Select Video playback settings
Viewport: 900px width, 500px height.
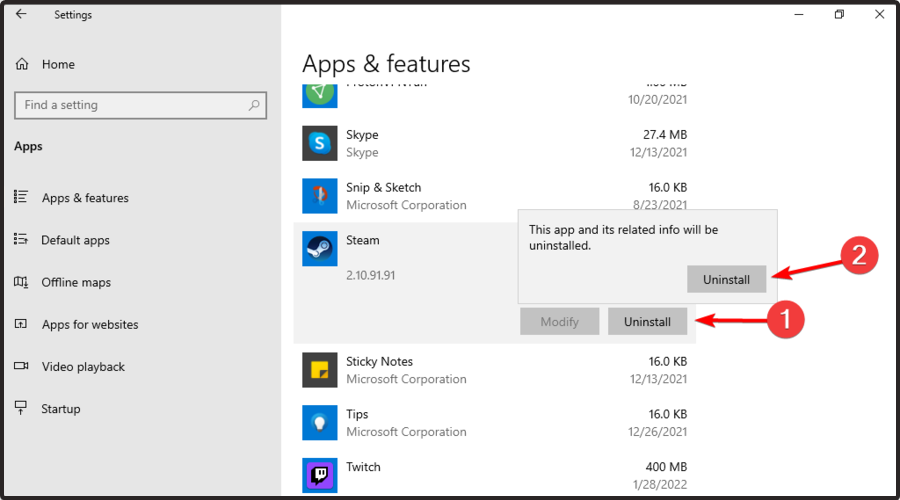pos(83,367)
